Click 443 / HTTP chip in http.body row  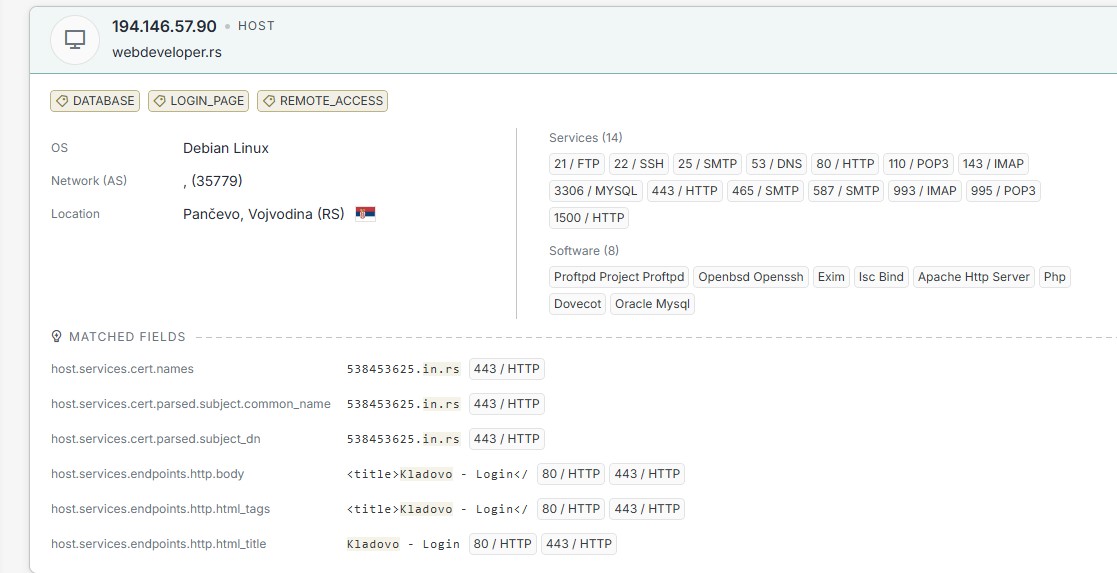[647, 474]
